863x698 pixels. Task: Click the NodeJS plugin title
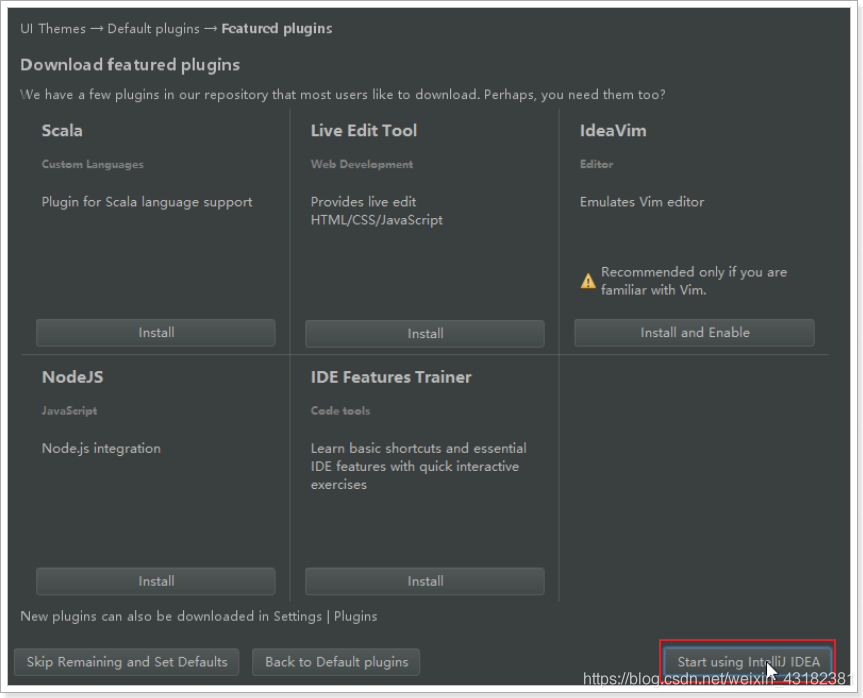[73, 377]
